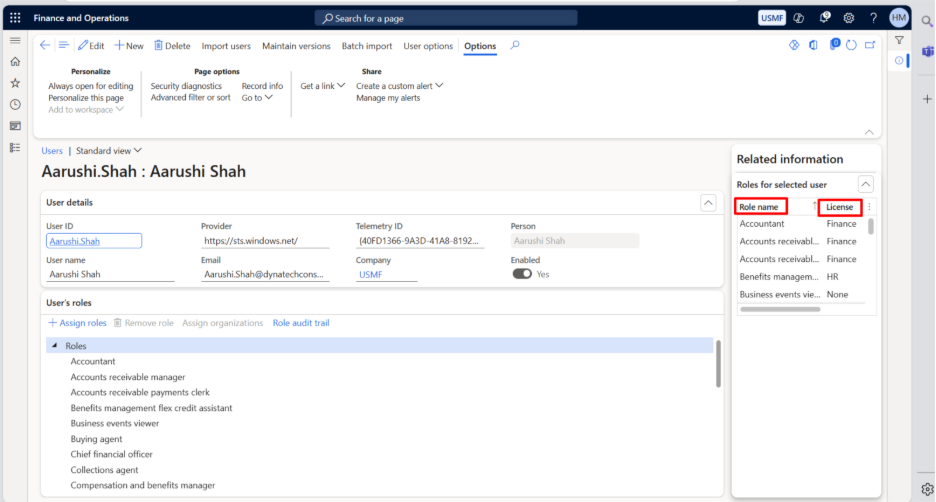Sort by the Role name column header
Viewport: 936px width, 502px height.
pyautogui.click(x=760, y=207)
